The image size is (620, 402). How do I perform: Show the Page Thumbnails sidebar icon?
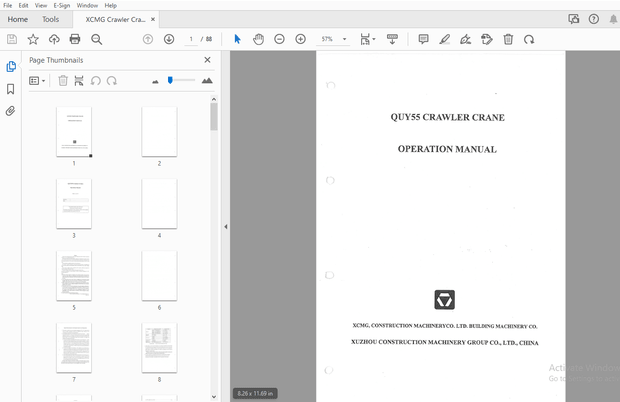pyautogui.click(x=11, y=66)
